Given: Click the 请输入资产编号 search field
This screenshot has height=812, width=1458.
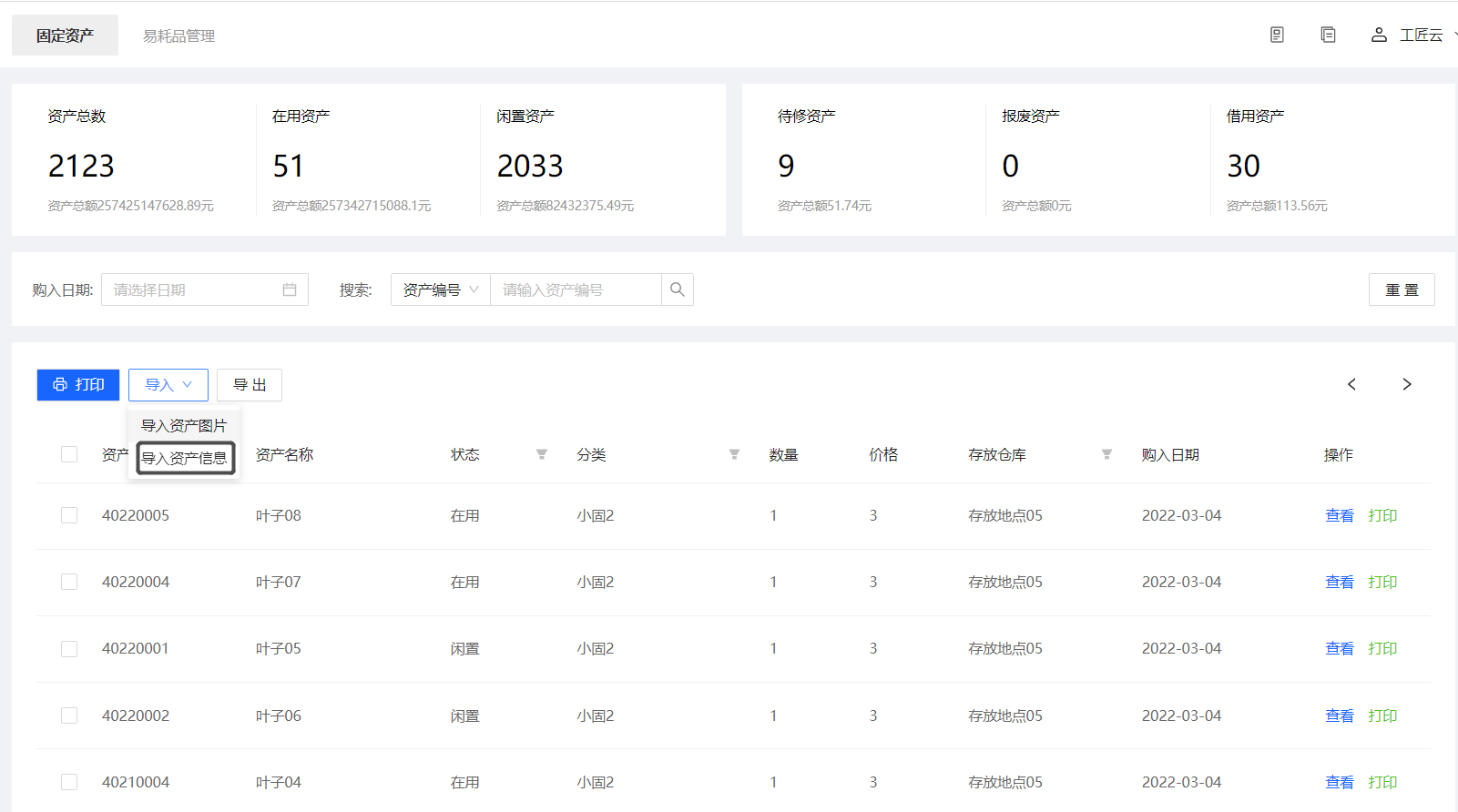Looking at the screenshot, I should (576, 289).
